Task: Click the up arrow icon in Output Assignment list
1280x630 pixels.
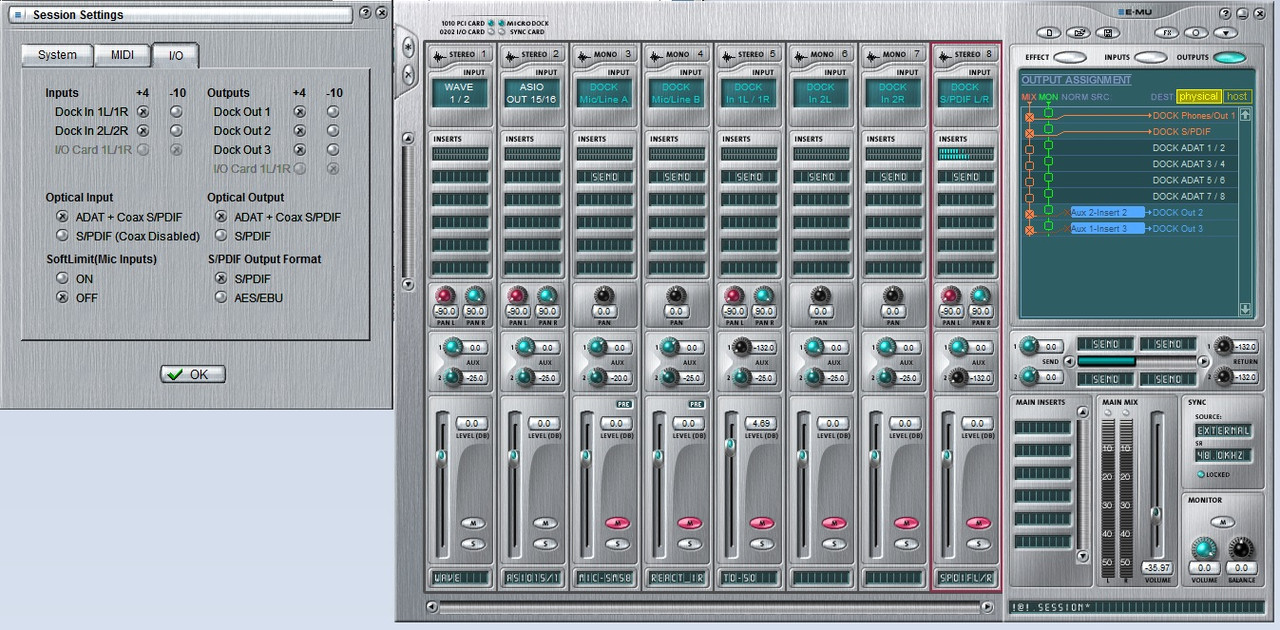Action: (1245, 115)
